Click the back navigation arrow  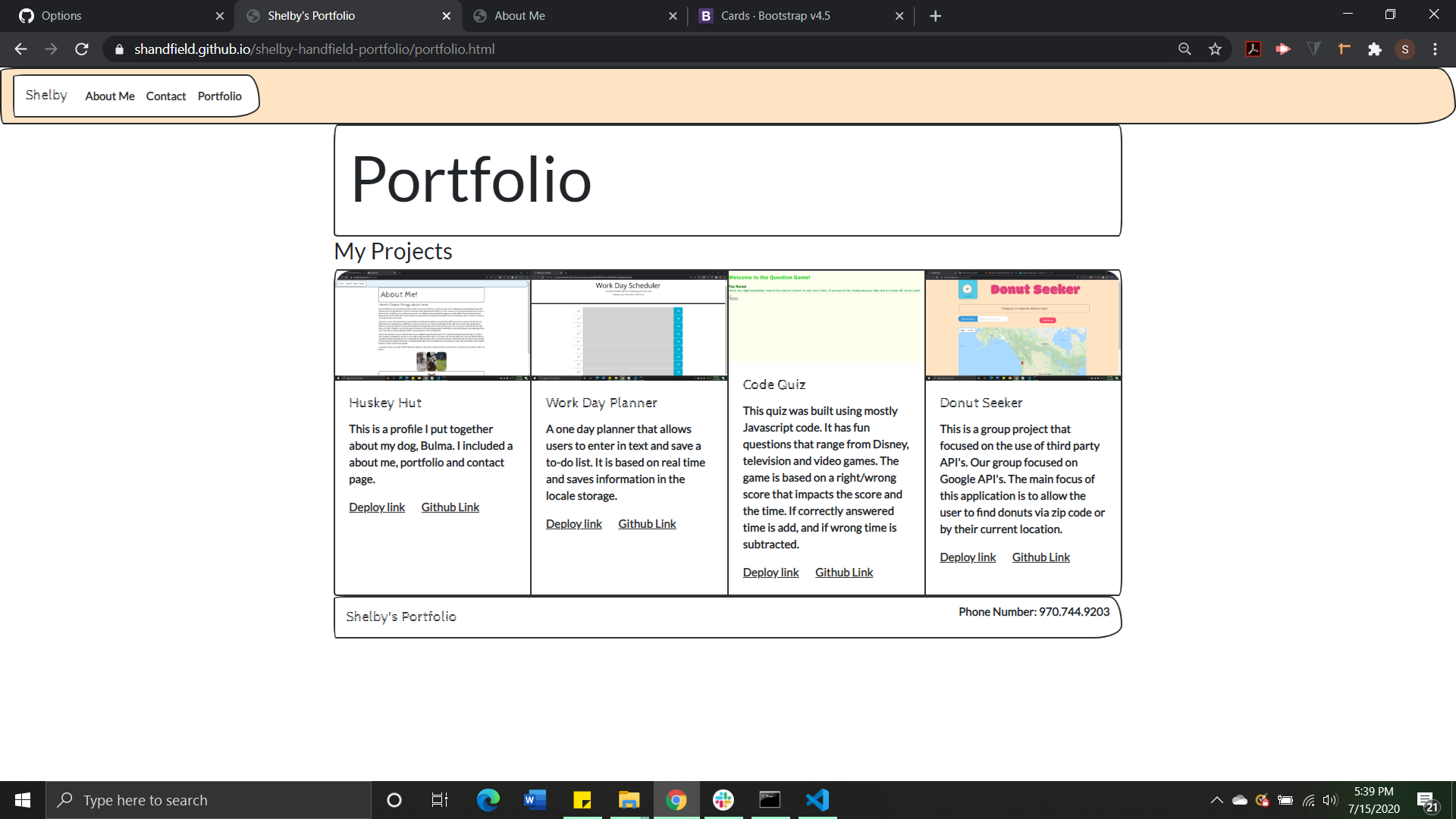(x=20, y=49)
